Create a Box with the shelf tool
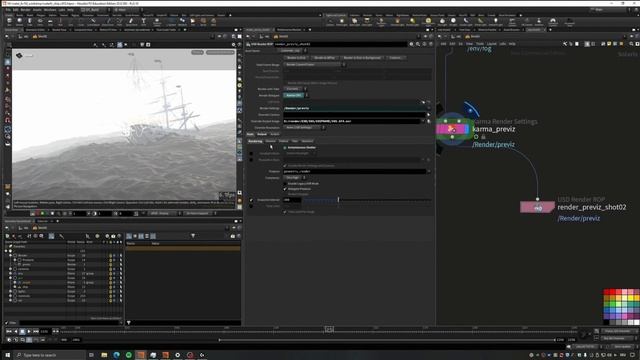Image resolution: width=640 pixels, height=360 pixels. coord(9,21)
